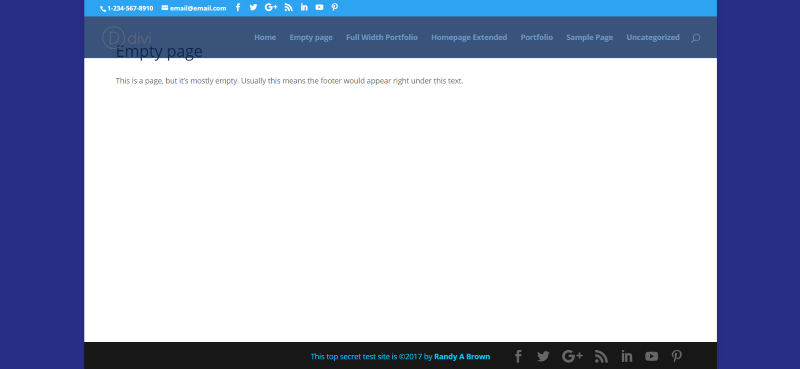Open RSS feed icon in footer

coord(602,356)
